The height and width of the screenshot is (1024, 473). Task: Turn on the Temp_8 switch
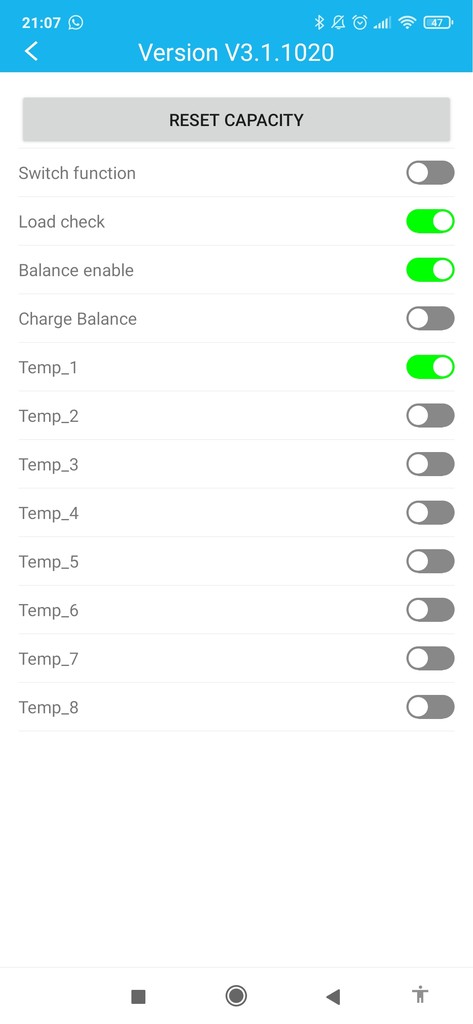coord(430,707)
